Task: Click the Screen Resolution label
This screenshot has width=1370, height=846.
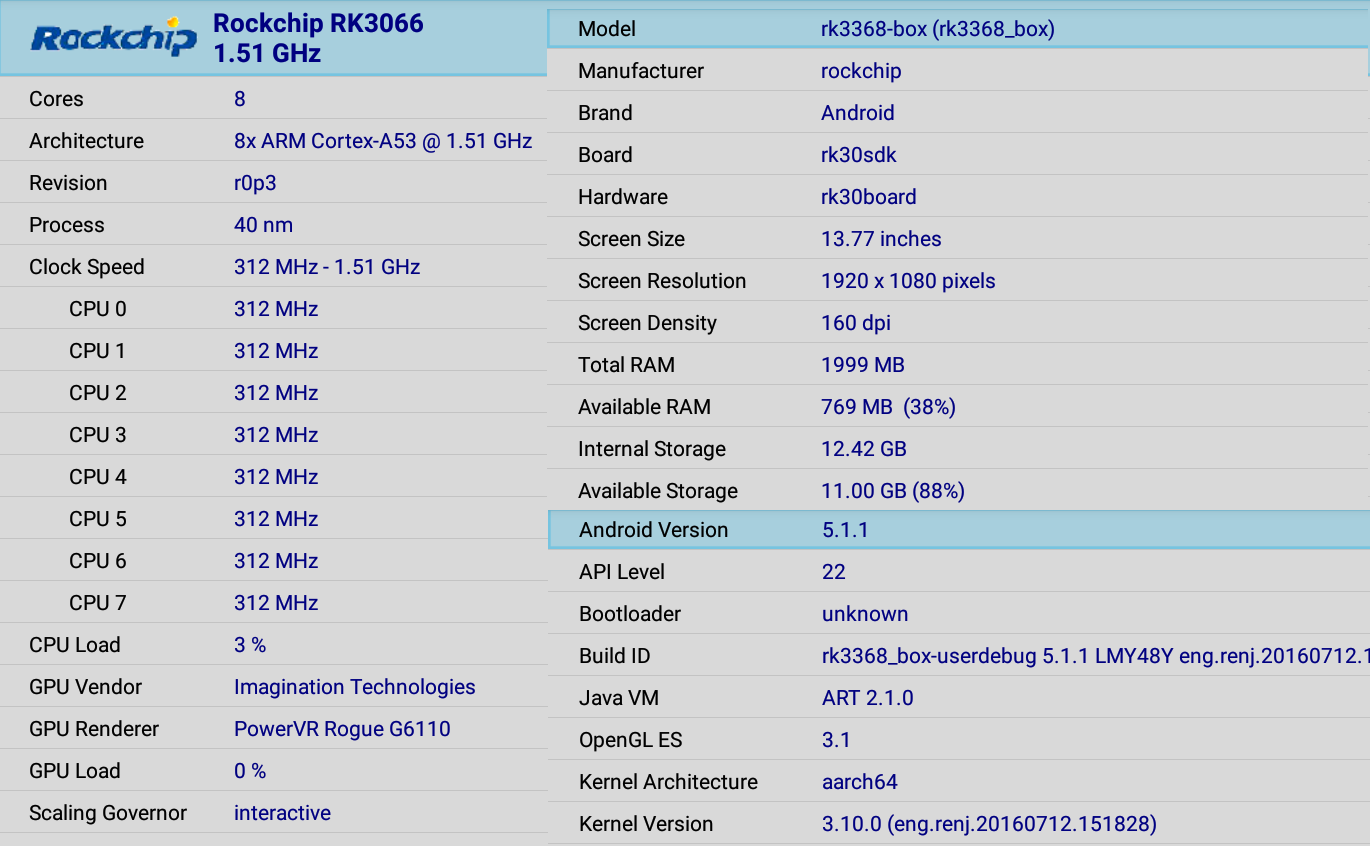Action: pyautogui.click(x=662, y=281)
